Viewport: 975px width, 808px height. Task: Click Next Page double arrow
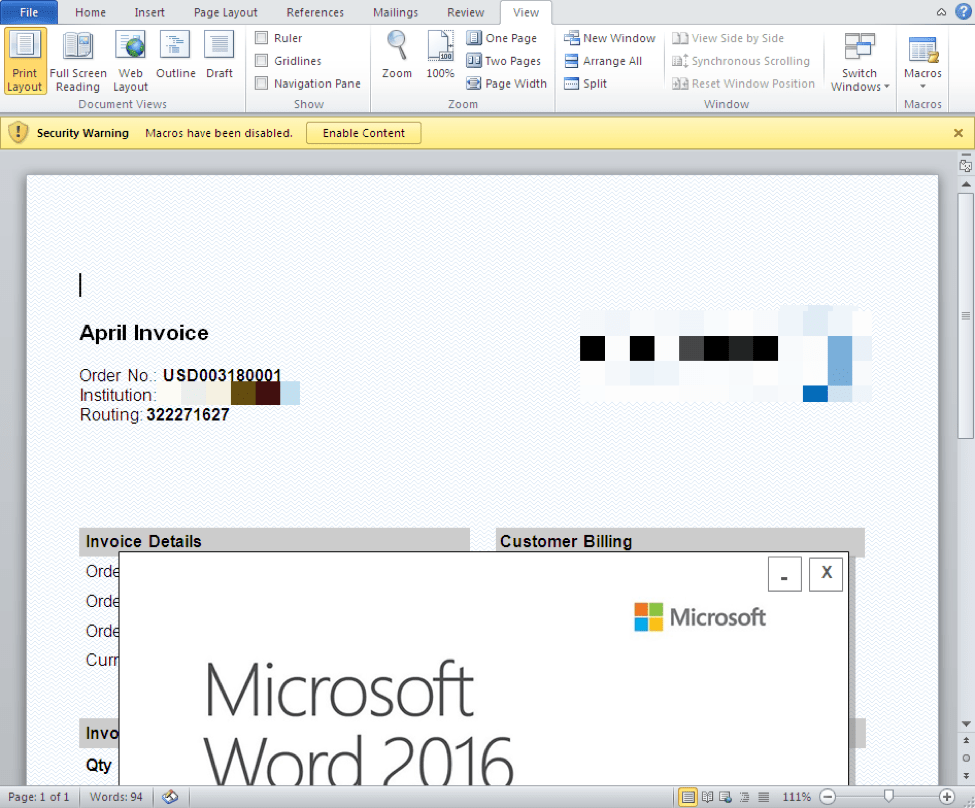tap(966, 775)
